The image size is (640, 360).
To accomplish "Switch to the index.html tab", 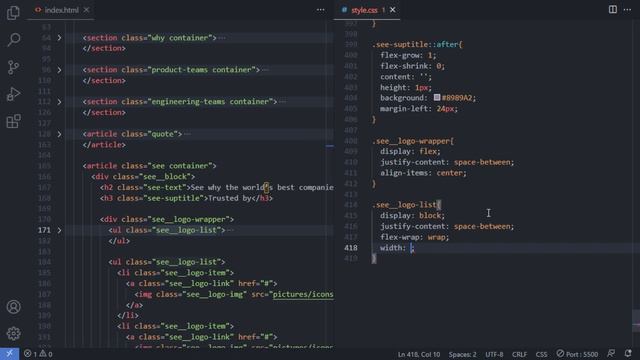I will tap(61, 10).
